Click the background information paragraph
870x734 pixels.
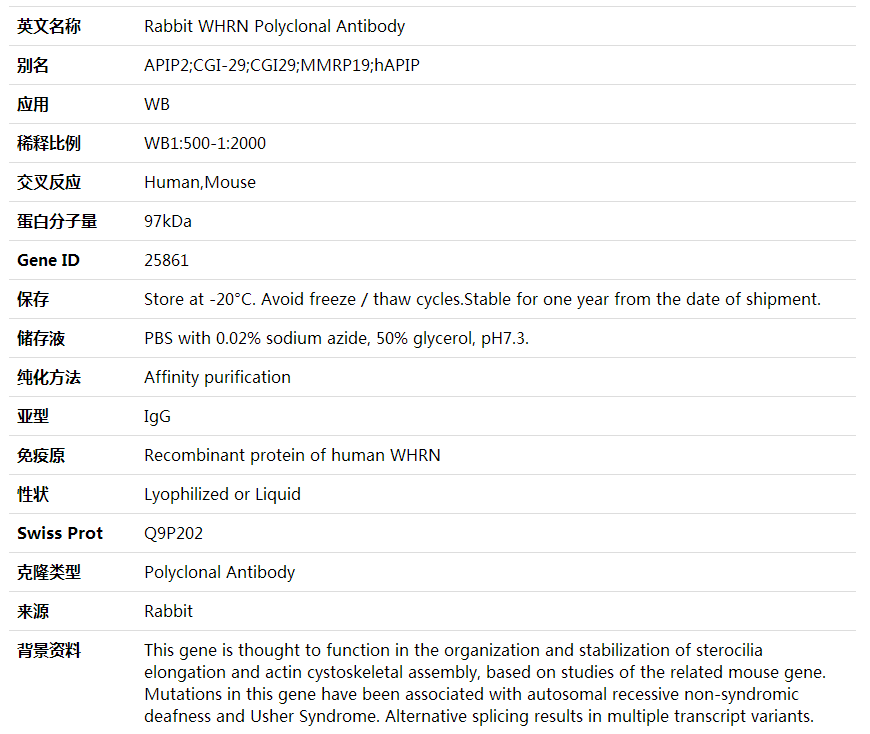pyautogui.click(x=484, y=683)
